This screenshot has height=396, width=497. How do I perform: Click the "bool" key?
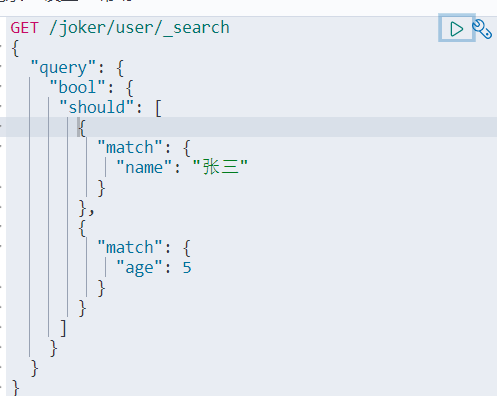(x=77, y=88)
